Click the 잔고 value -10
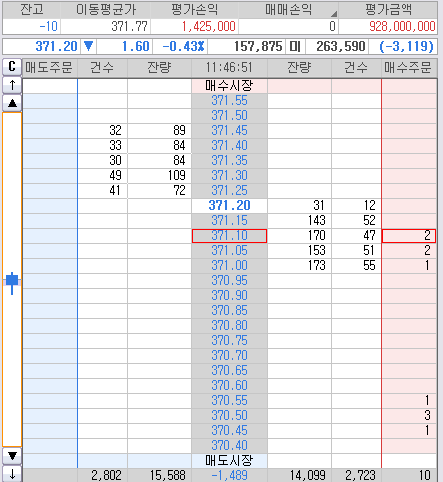Screen dimensions: 443x482 coord(32,26)
